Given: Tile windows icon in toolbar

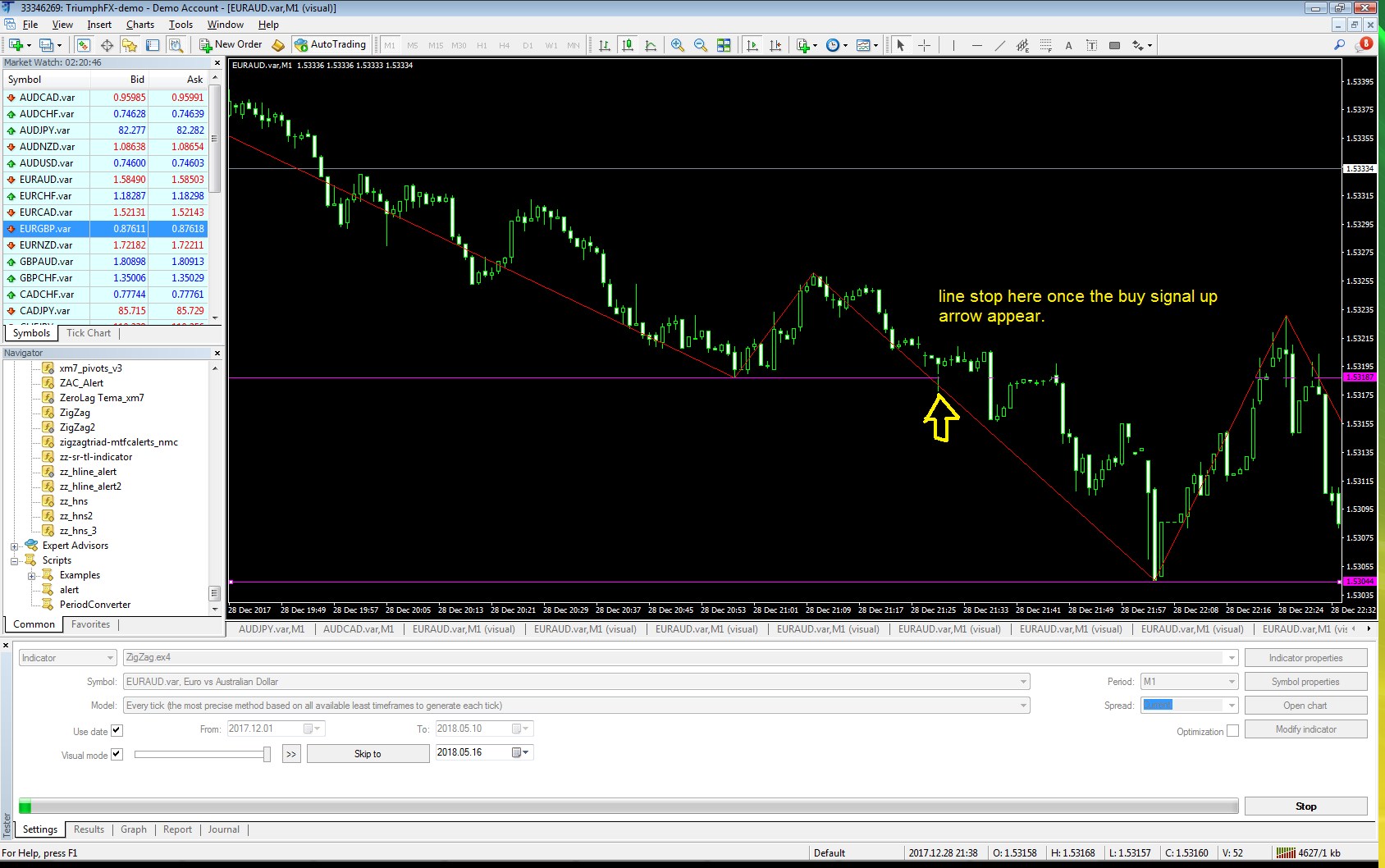Looking at the screenshot, I should point(724,45).
